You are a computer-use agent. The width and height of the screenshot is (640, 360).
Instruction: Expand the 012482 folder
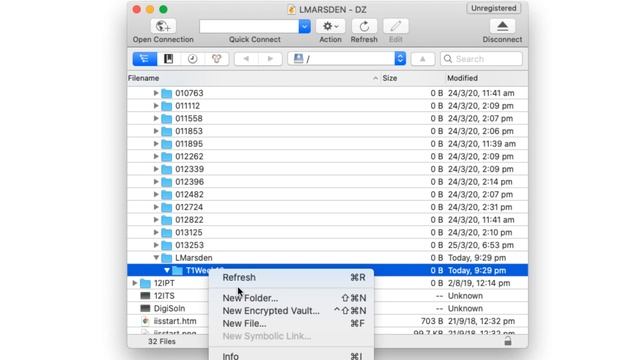tap(156, 194)
